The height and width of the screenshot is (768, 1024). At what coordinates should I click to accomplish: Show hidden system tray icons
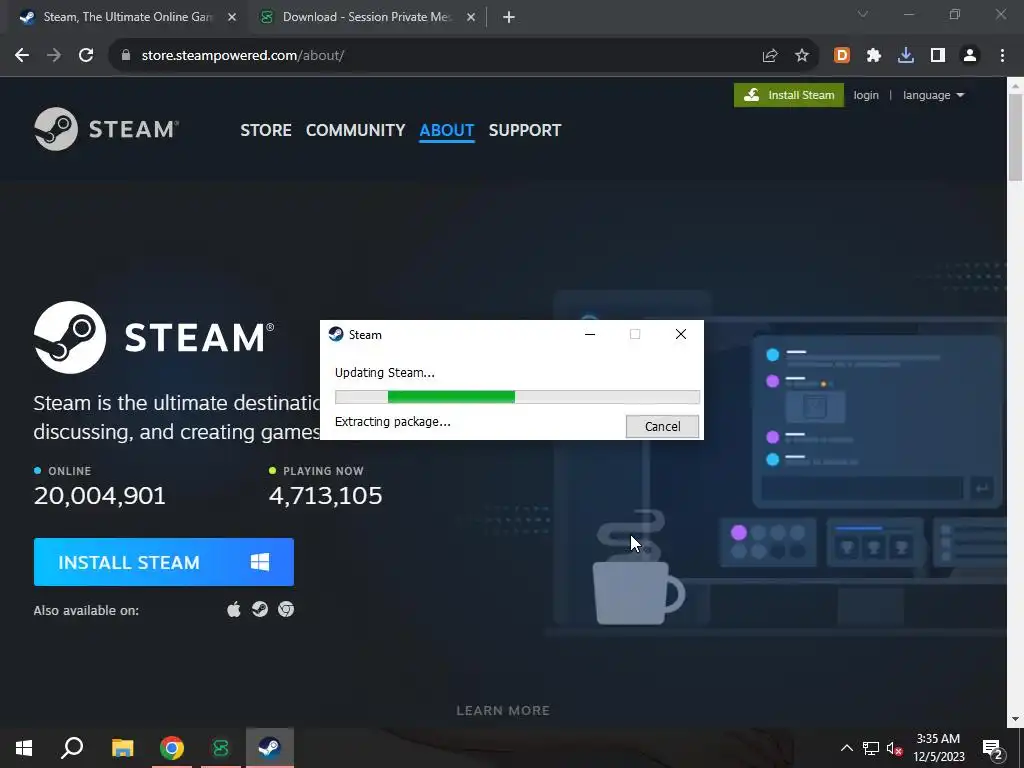[846, 748]
